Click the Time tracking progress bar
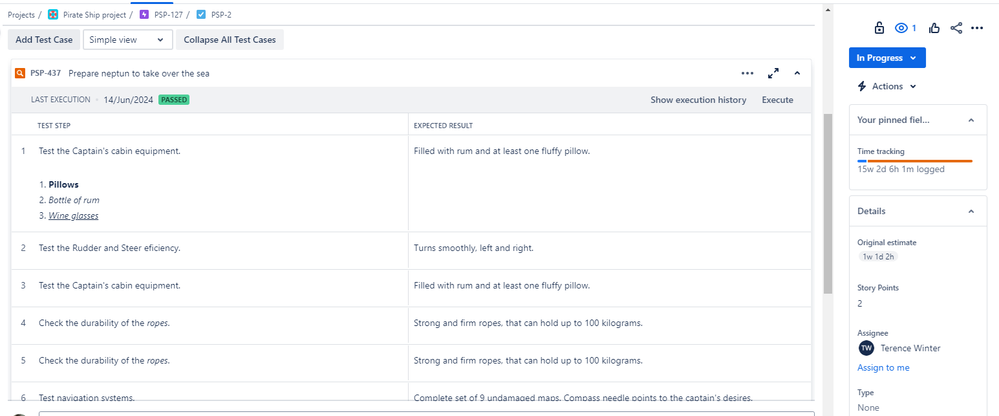 pos(915,161)
